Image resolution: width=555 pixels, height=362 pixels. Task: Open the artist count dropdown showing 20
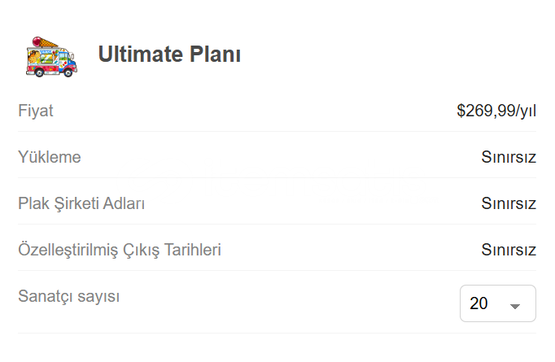click(498, 303)
